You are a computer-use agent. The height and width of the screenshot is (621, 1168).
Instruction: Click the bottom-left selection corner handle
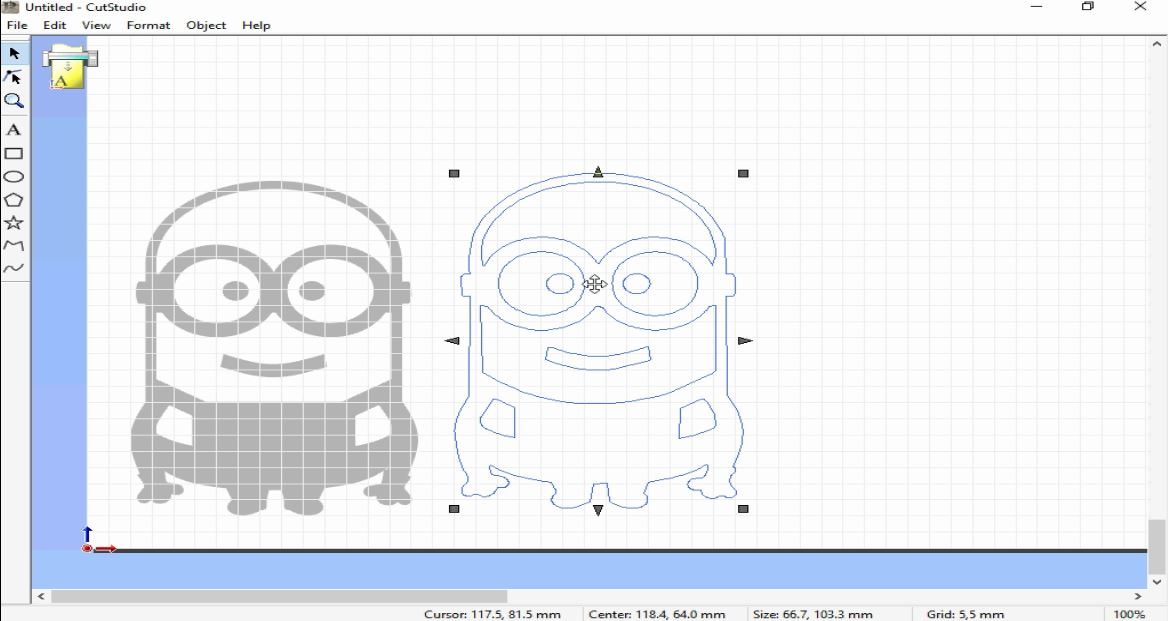tap(454, 509)
